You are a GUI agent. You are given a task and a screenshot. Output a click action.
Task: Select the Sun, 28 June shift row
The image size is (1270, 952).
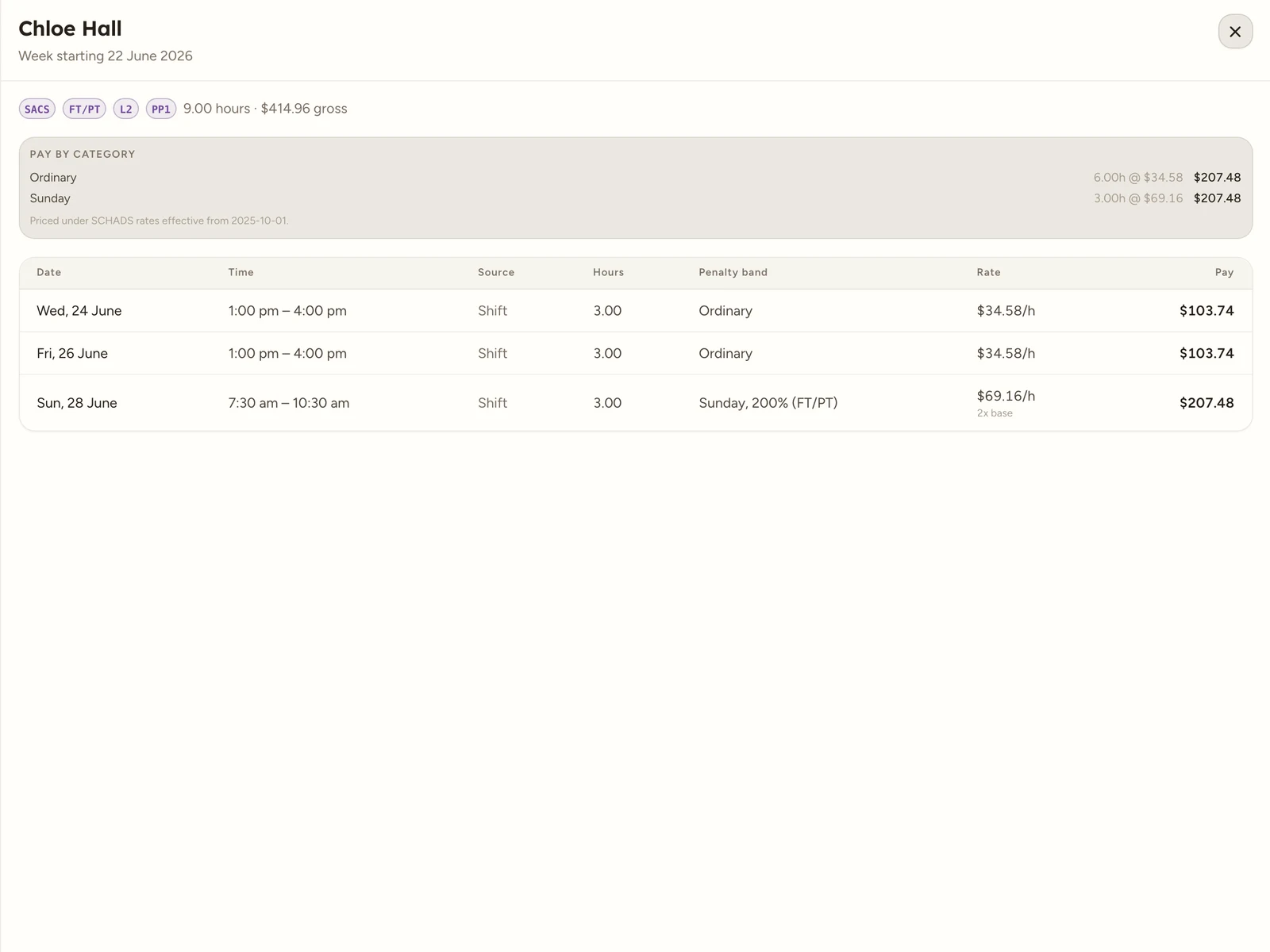[635, 403]
